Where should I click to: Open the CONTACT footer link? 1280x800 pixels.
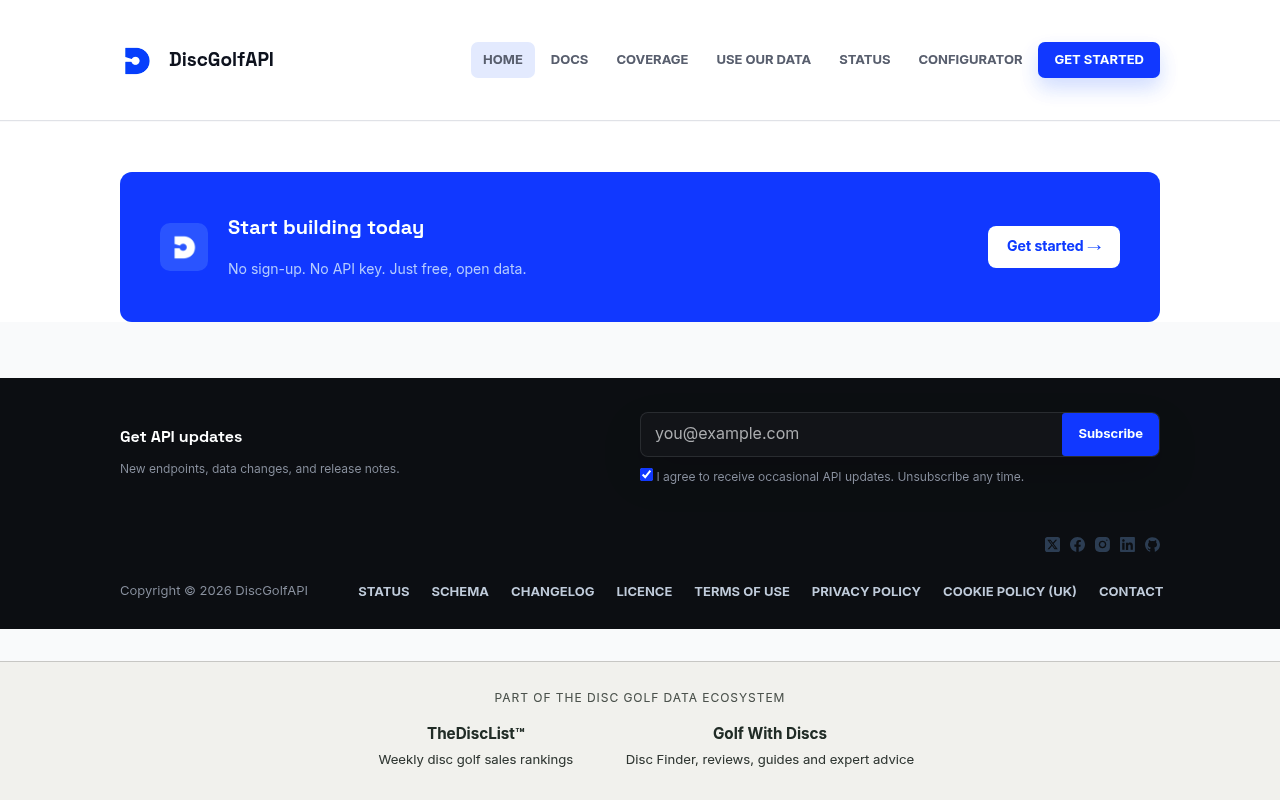(x=1131, y=592)
